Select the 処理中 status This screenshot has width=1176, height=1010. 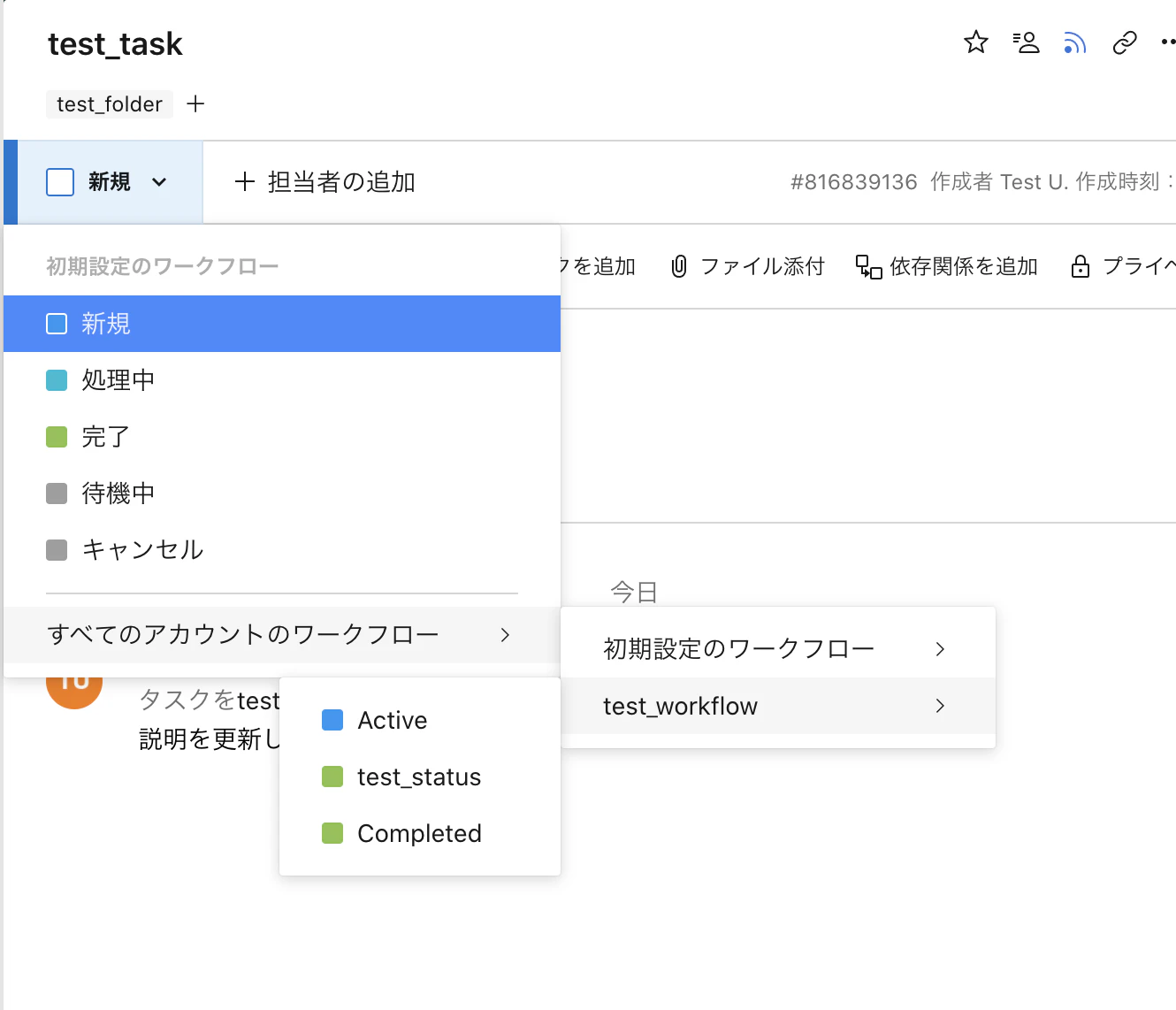(x=282, y=380)
